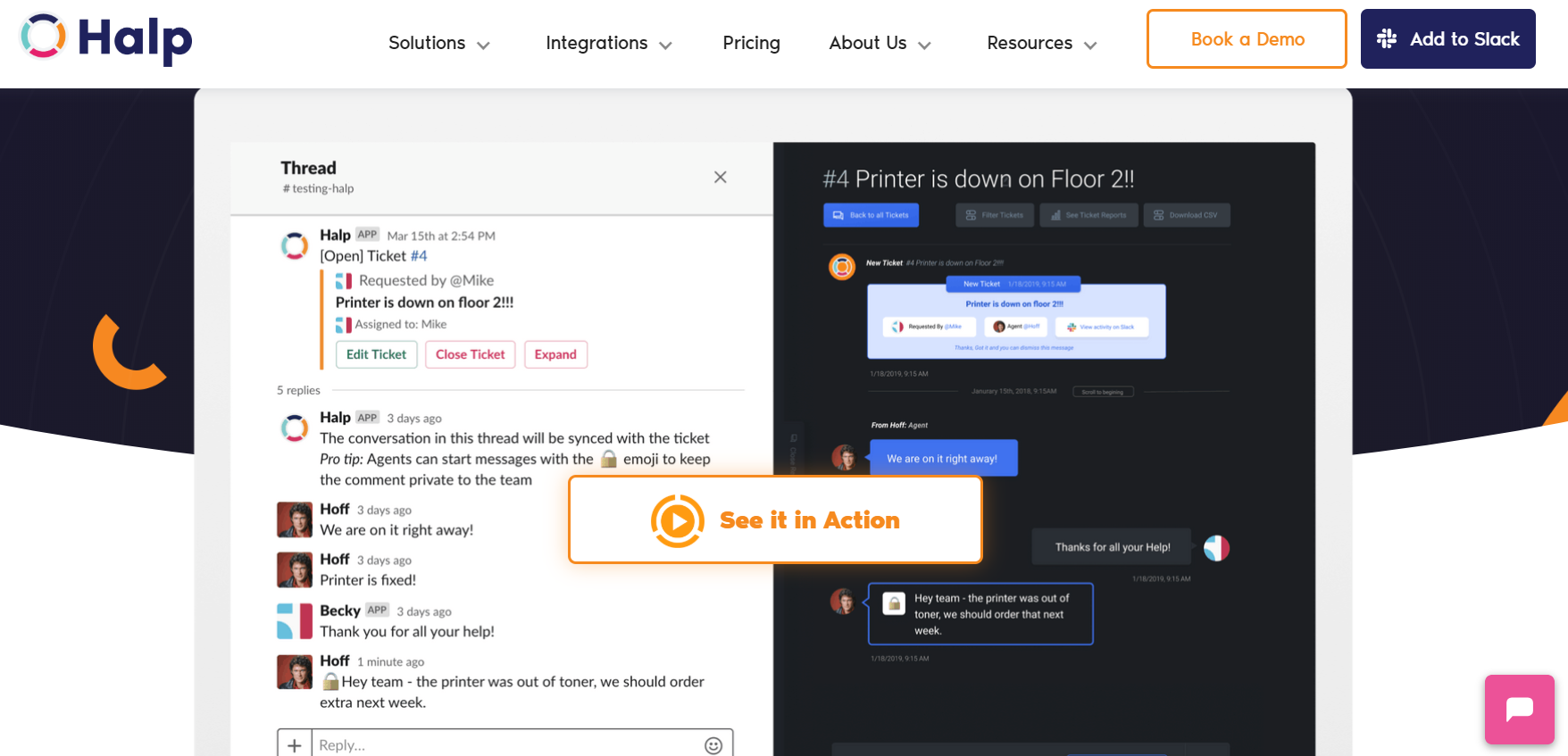Click Hoff's avatar beside 'Printer is fixed!'
The image size is (1568, 756).
(295, 569)
